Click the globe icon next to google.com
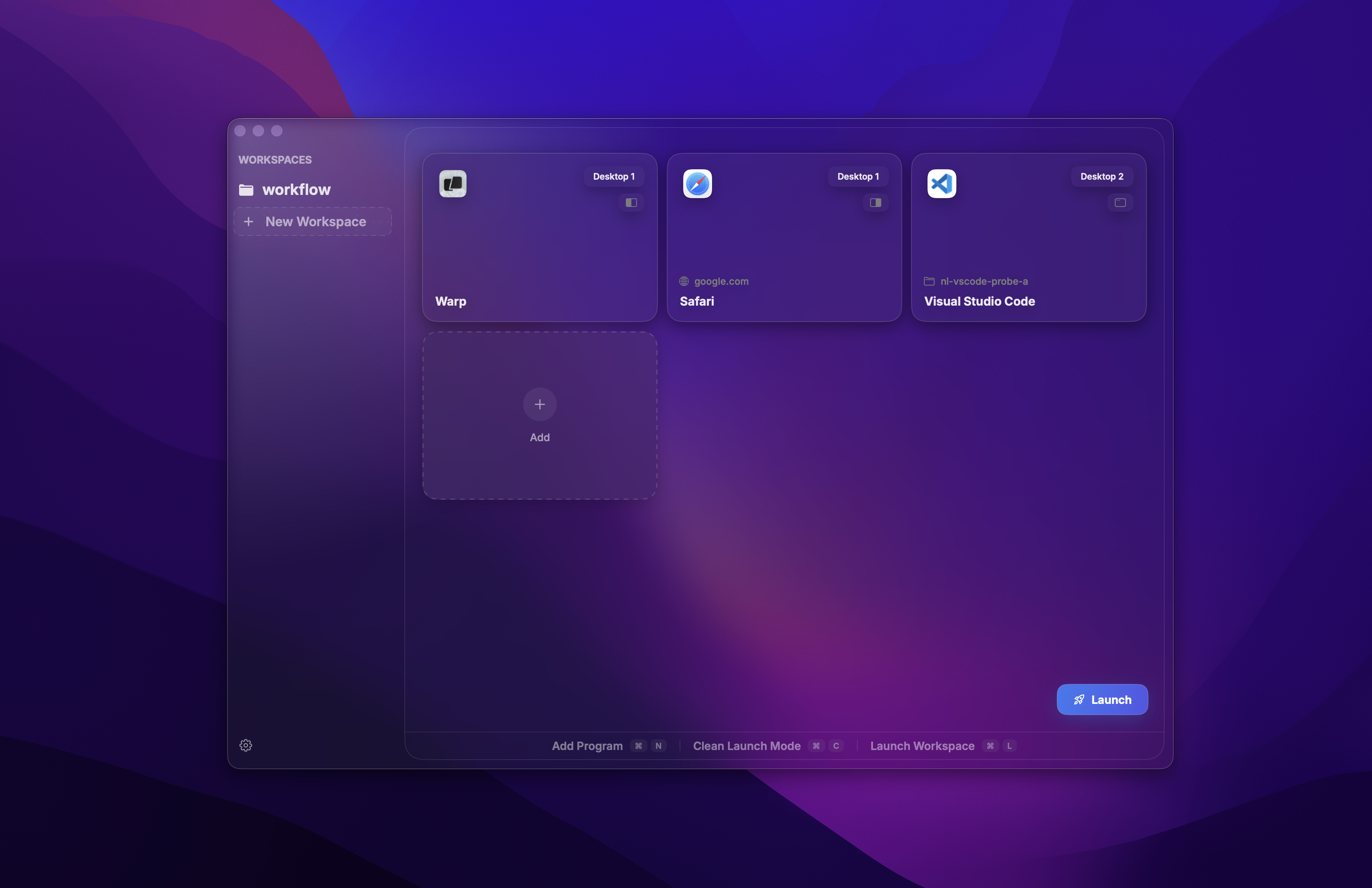The width and height of the screenshot is (1372, 888). pyautogui.click(x=684, y=281)
